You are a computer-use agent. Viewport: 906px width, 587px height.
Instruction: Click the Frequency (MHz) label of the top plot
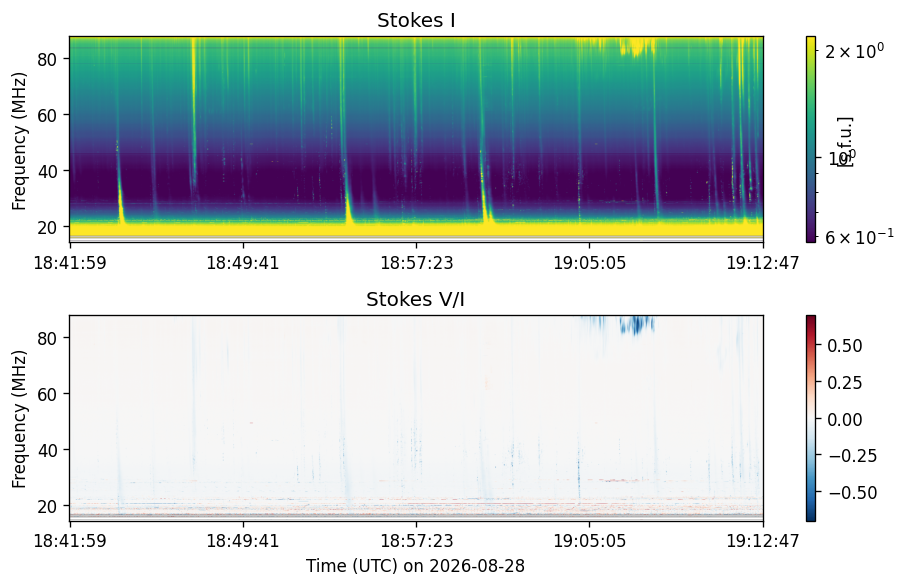tap(19, 141)
